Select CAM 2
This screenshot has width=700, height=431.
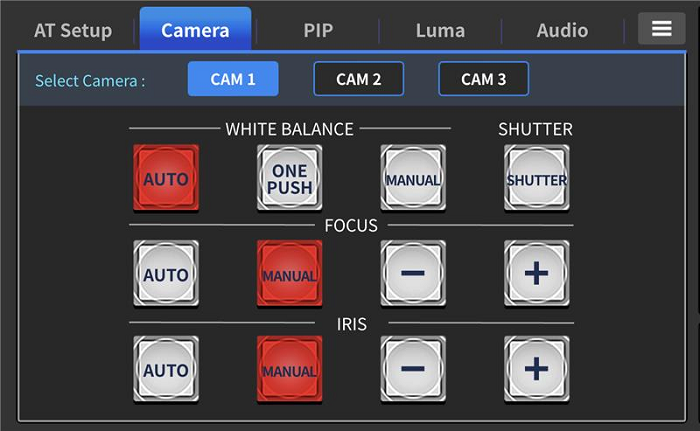[x=358, y=79]
